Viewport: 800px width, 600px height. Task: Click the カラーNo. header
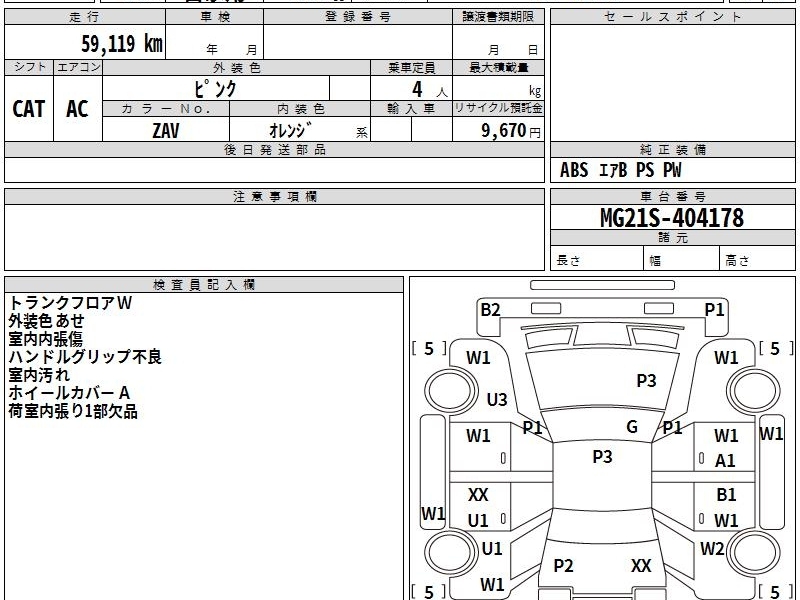(166, 109)
